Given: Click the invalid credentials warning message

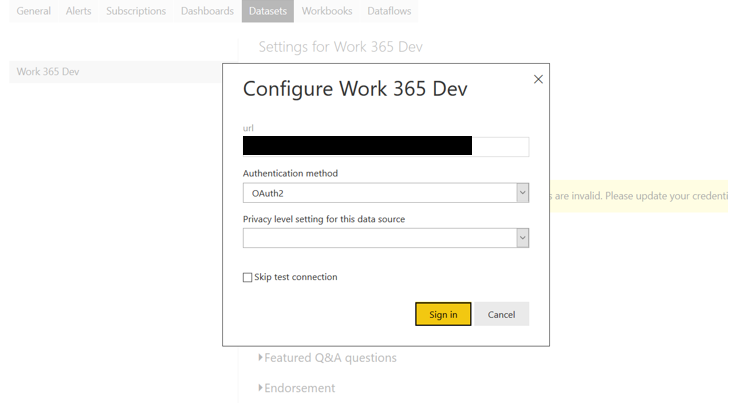Looking at the screenshot, I should coord(639,196).
